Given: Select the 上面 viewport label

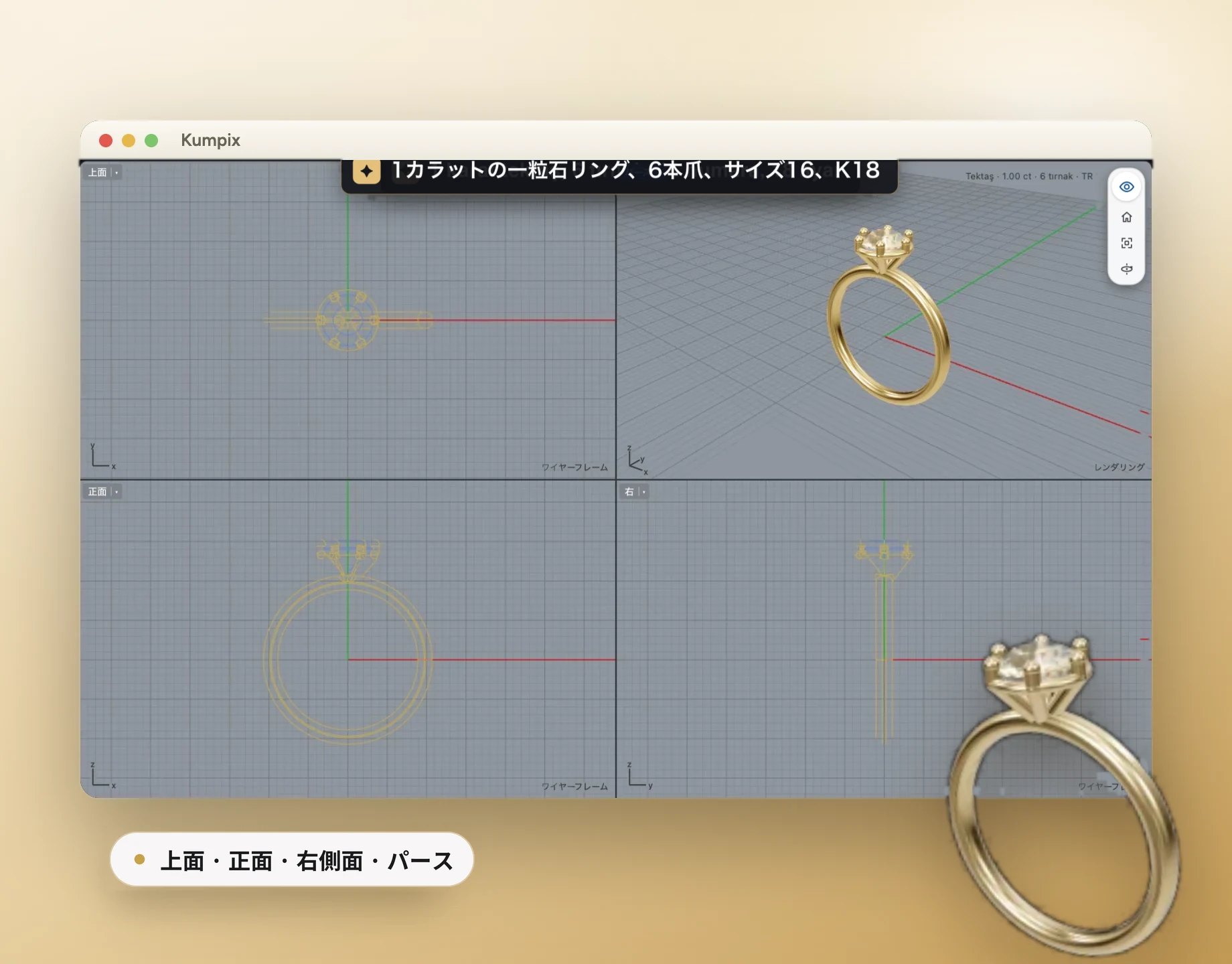Looking at the screenshot, I should click(98, 173).
